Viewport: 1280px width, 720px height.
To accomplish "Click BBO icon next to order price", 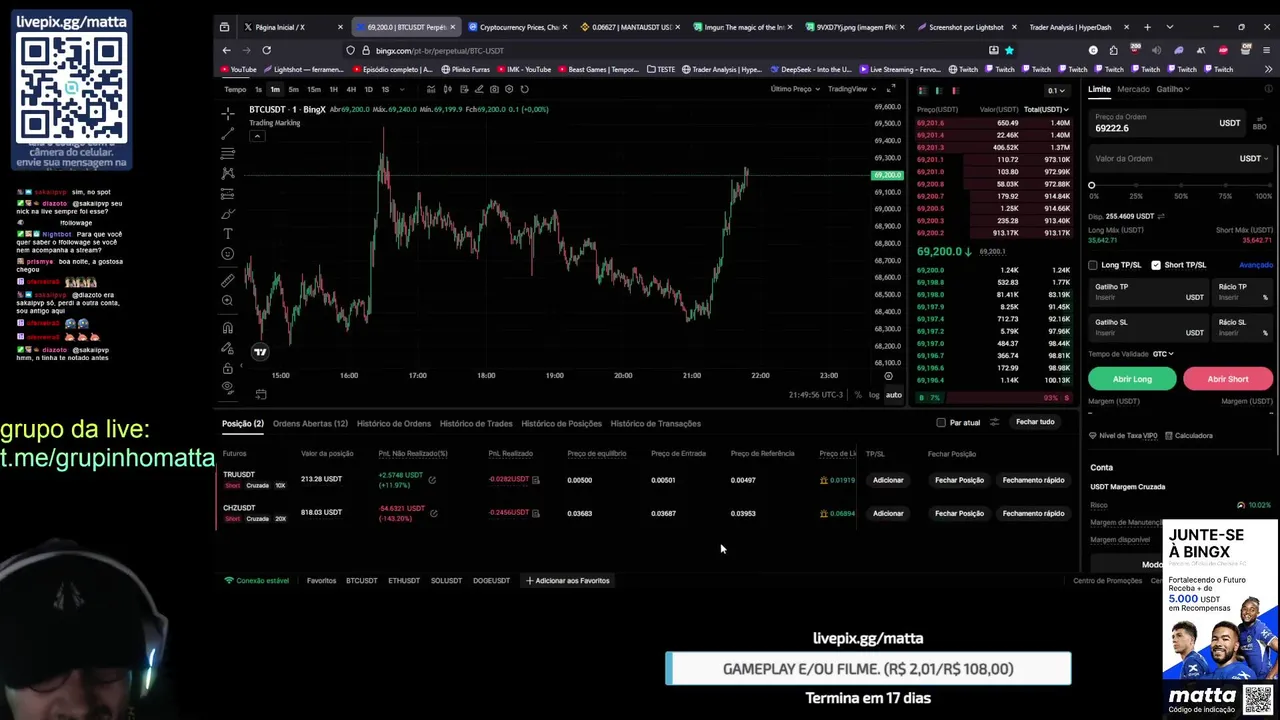I will coord(1259,124).
